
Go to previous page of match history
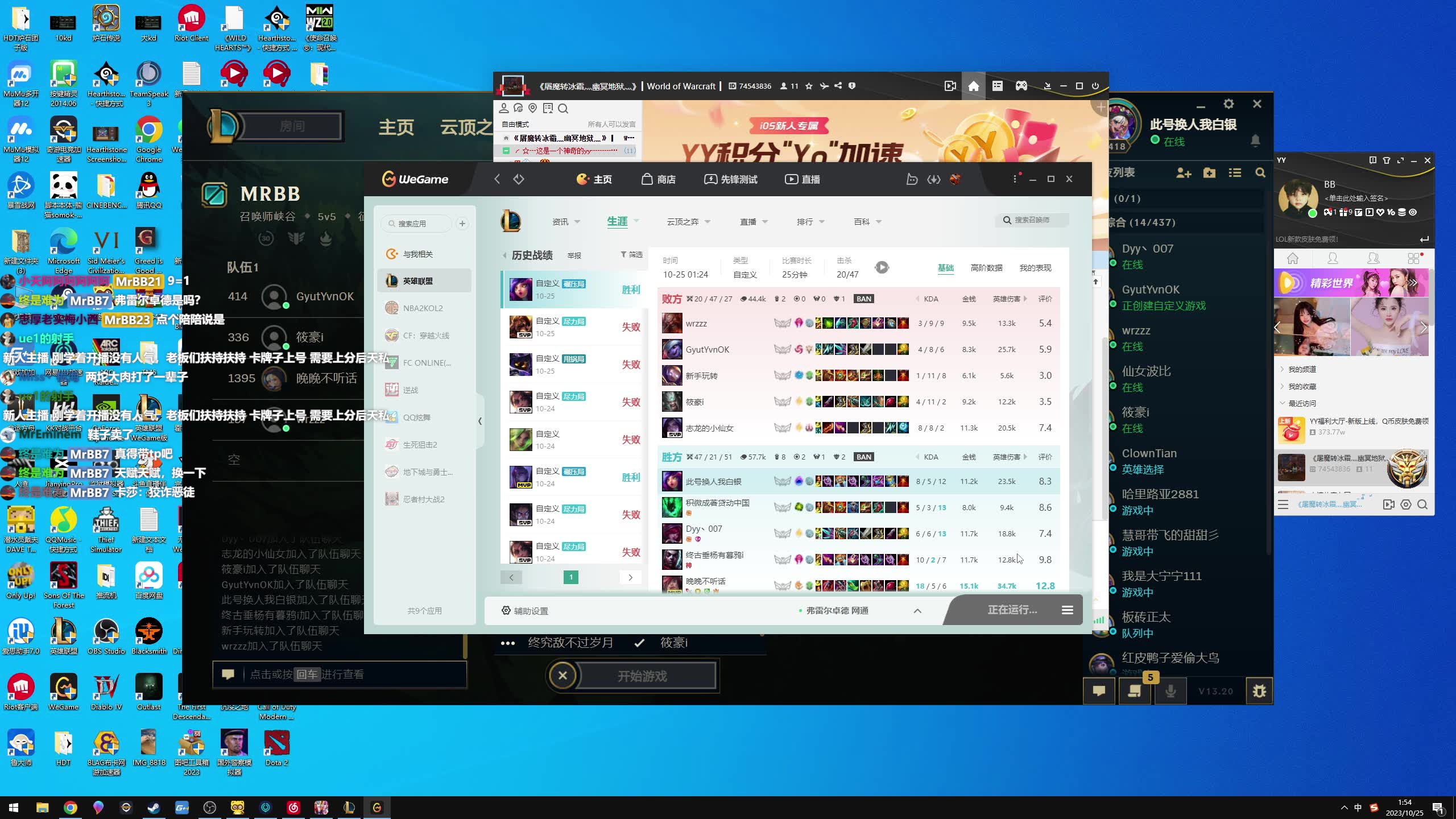511,577
